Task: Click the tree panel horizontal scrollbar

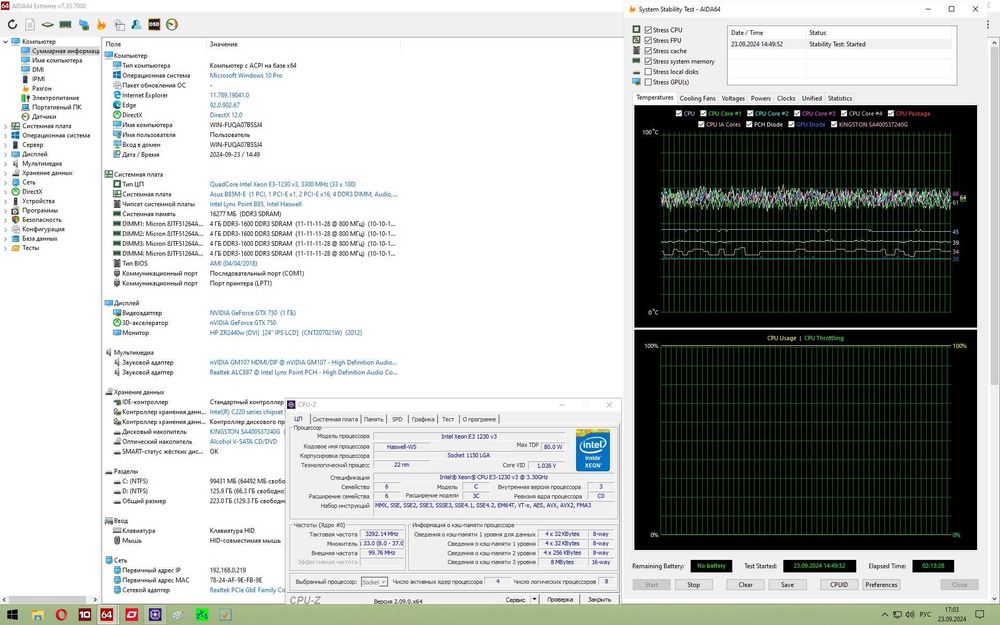Action: pyautogui.click(x=49, y=599)
